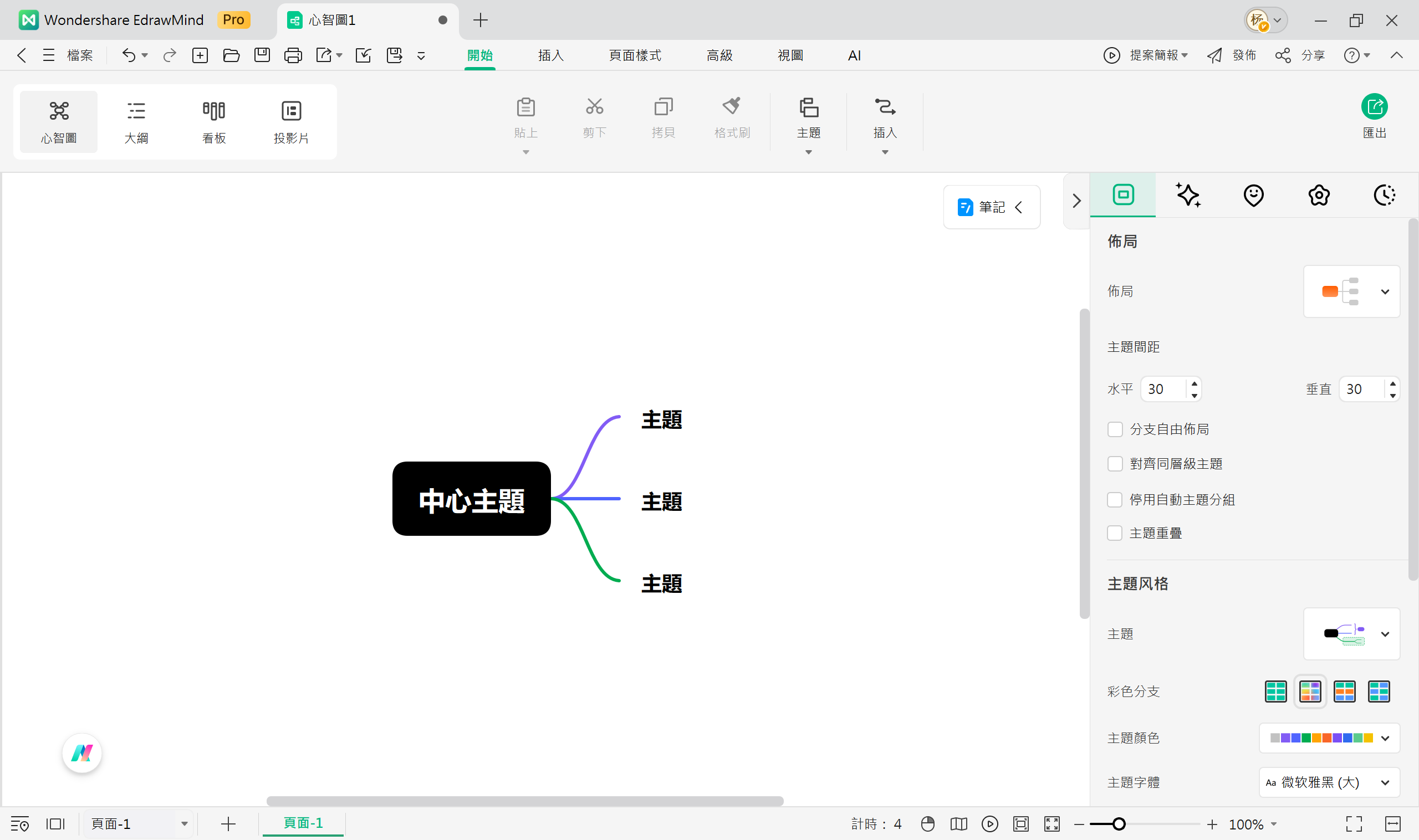Click the 拷貝 copy icon

(x=662, y=116)
